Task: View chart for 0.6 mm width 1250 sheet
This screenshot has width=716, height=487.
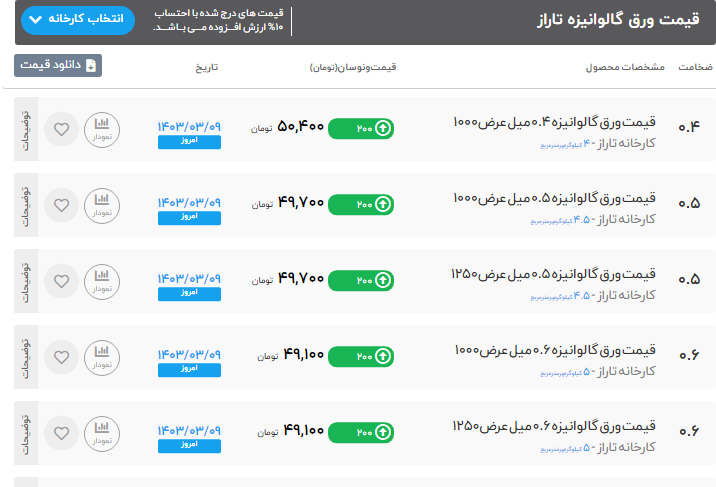Action: [x=101, y=431]
